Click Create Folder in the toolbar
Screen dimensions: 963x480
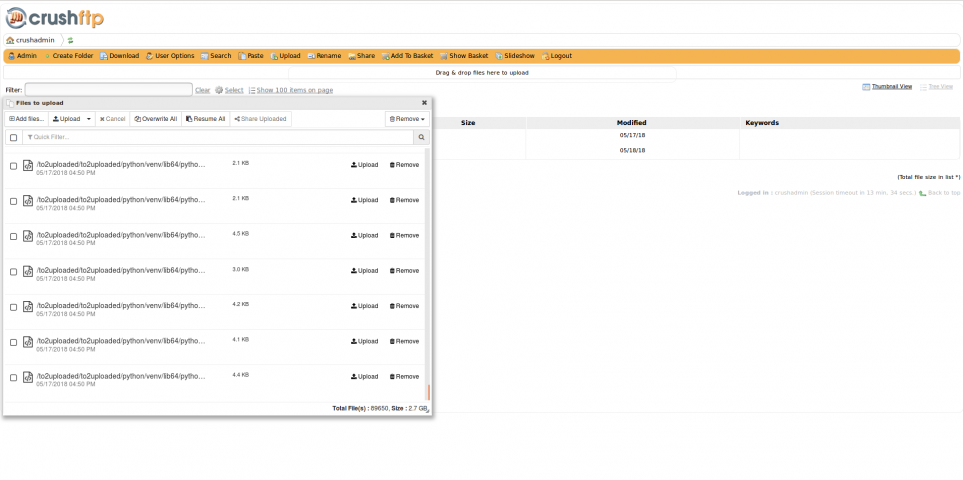tap(68, 56)
